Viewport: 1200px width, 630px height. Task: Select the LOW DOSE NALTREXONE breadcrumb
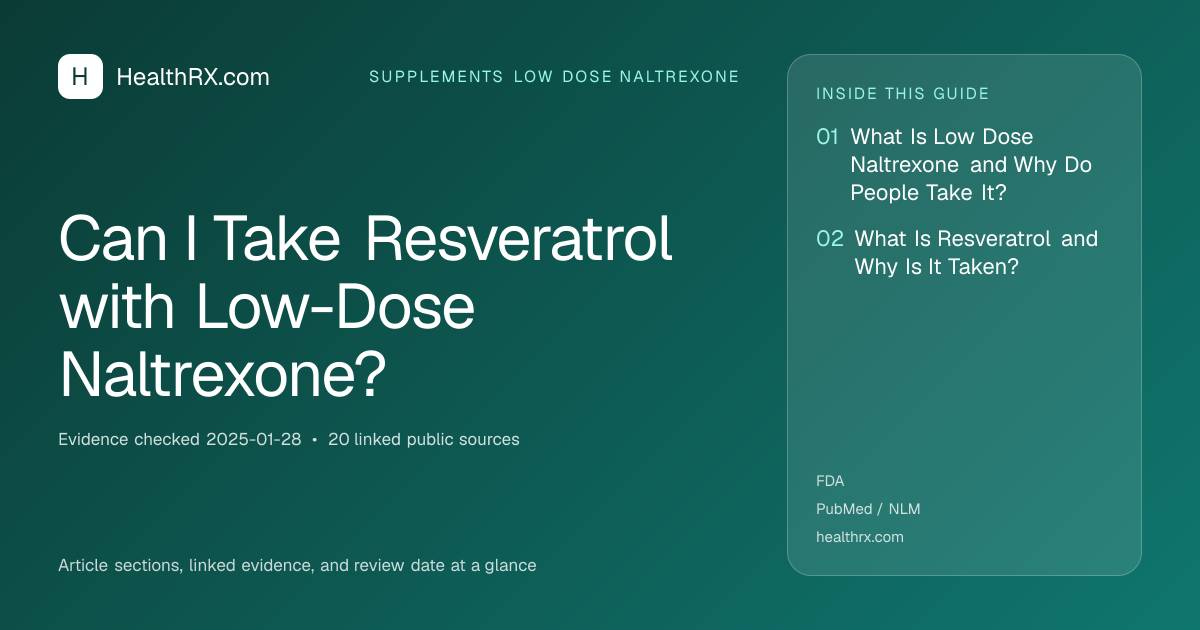point(627,77)
